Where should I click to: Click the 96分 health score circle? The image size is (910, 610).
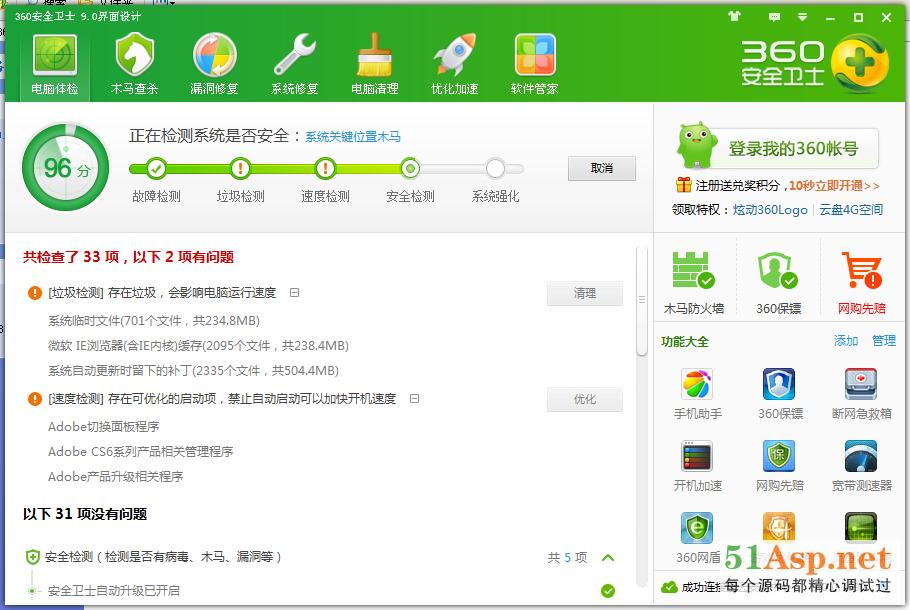coord(66,167)
